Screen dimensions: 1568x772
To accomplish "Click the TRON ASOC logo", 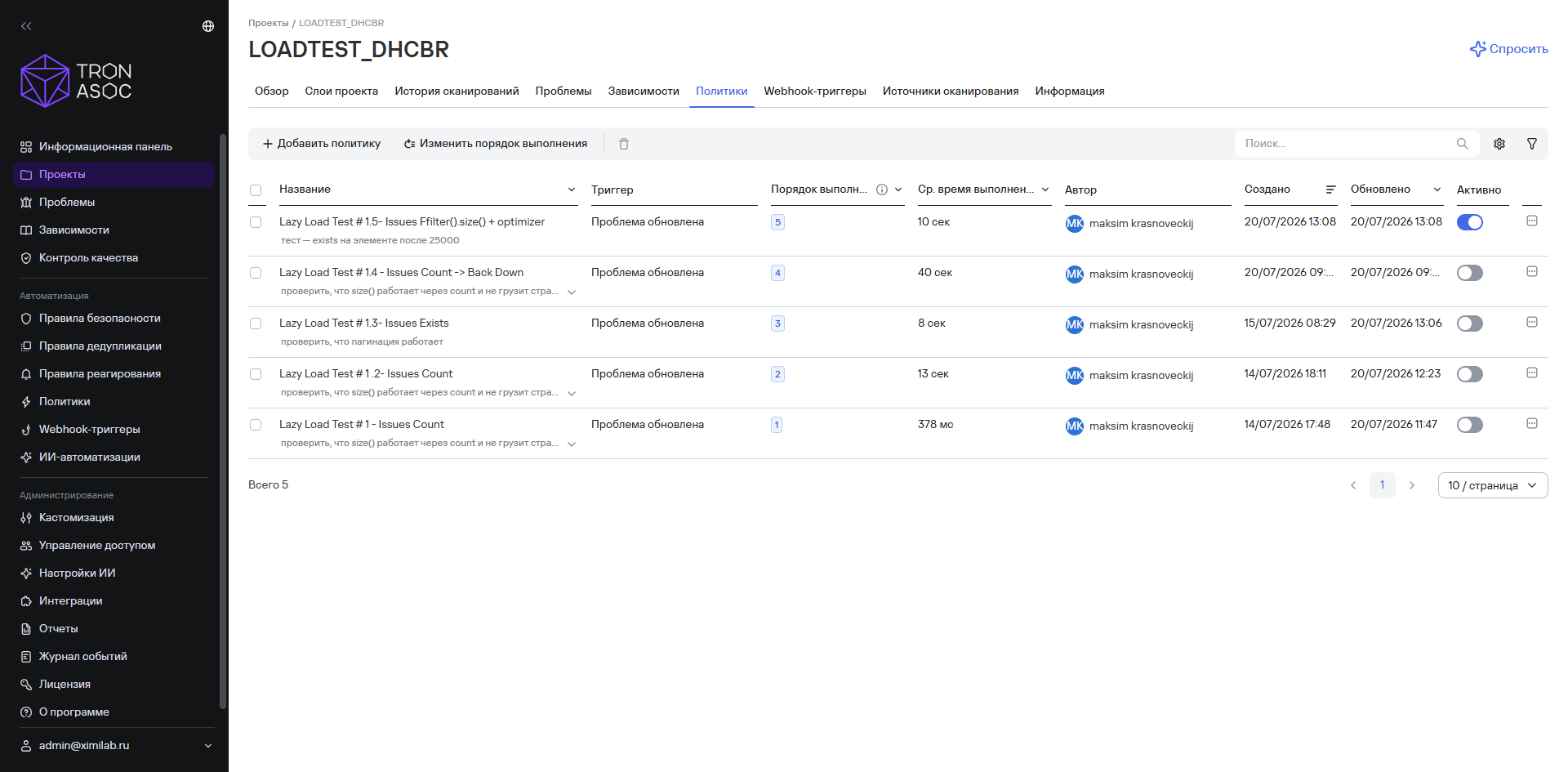I will (76, 81).
